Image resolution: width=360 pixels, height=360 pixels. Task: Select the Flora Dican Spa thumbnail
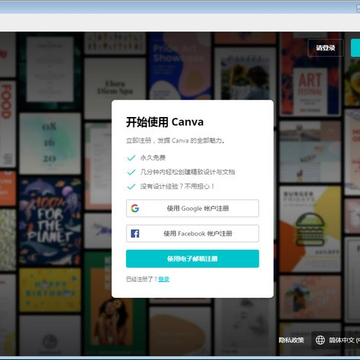click(115, 88)
